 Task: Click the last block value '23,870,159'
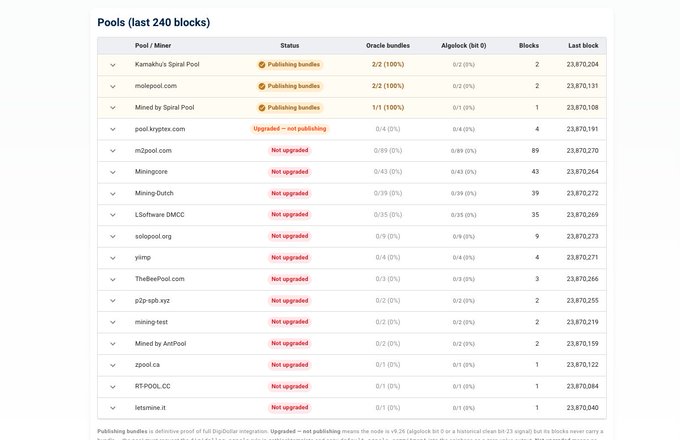point(582,344)
